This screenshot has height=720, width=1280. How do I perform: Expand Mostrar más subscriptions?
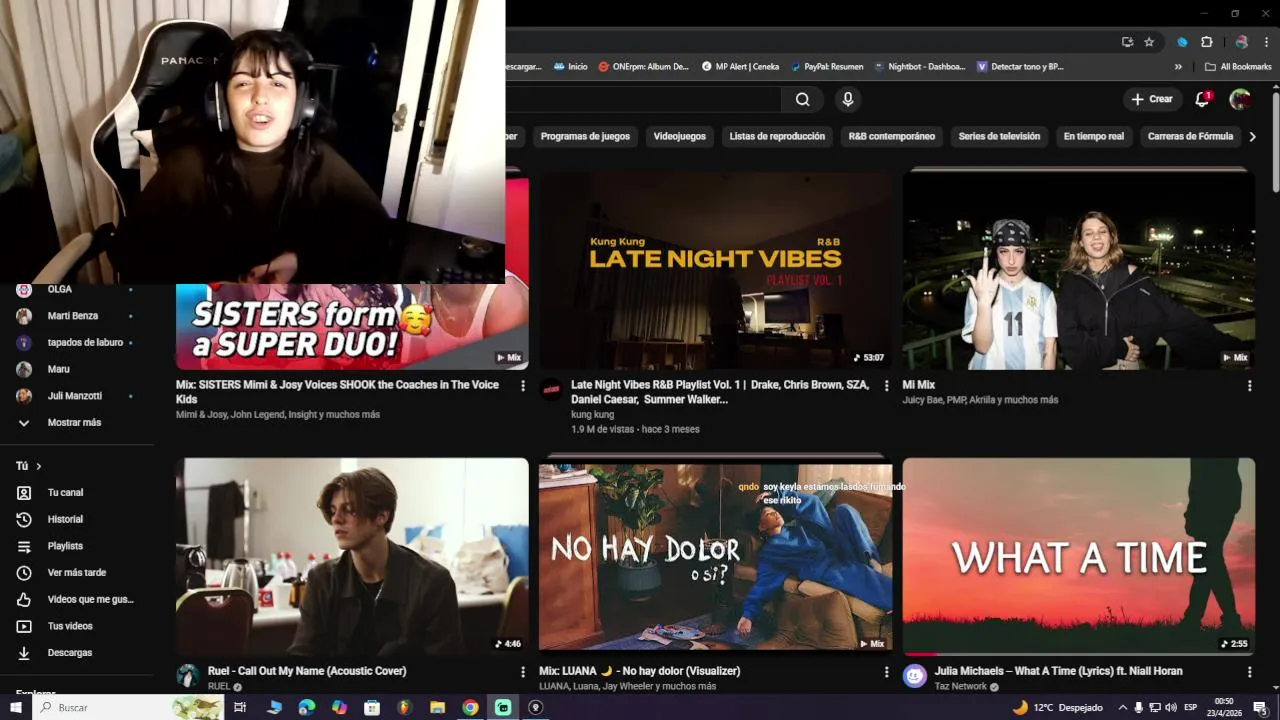[76, 422]
